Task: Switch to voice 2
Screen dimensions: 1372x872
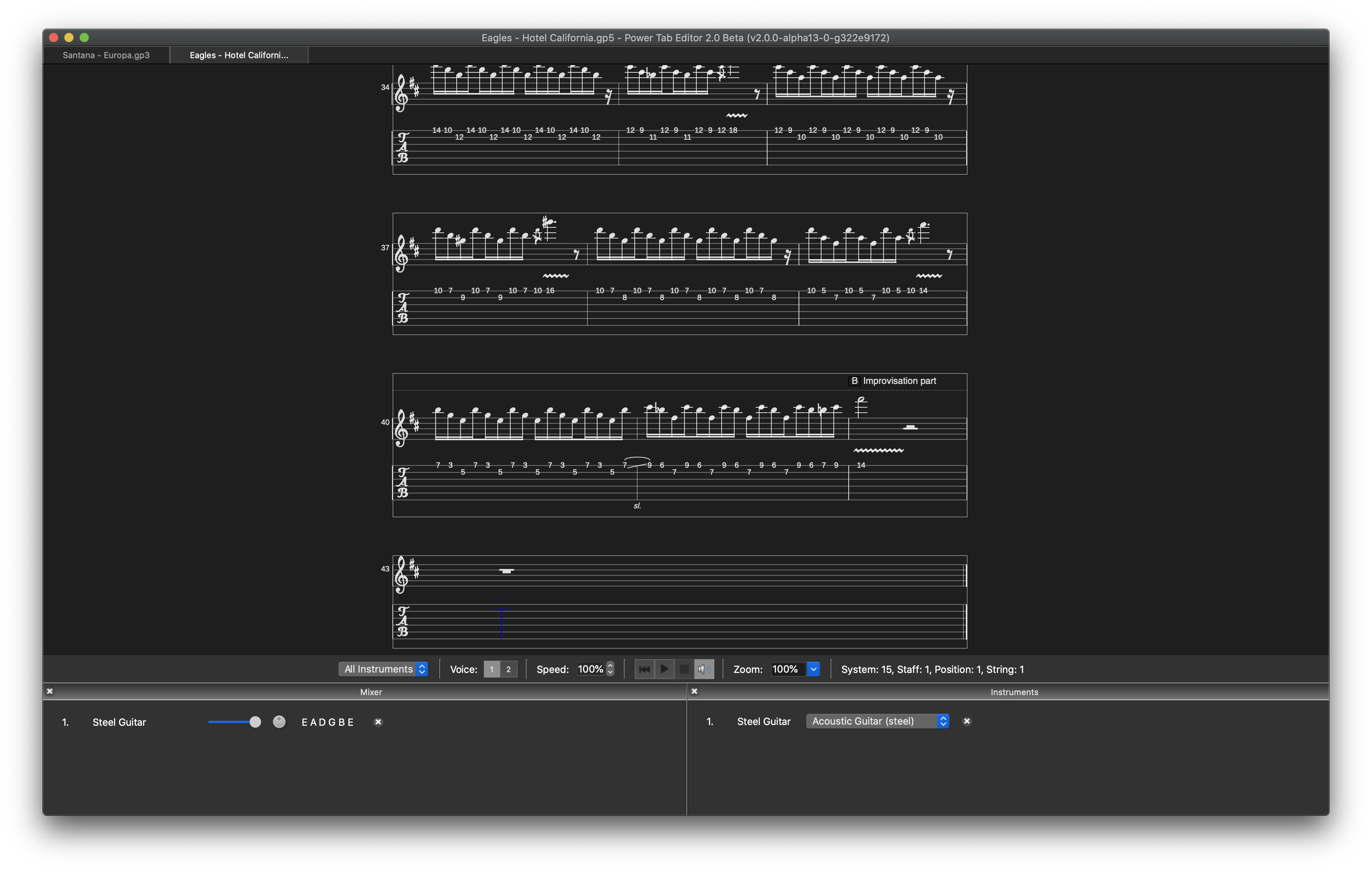Action: 508,669
